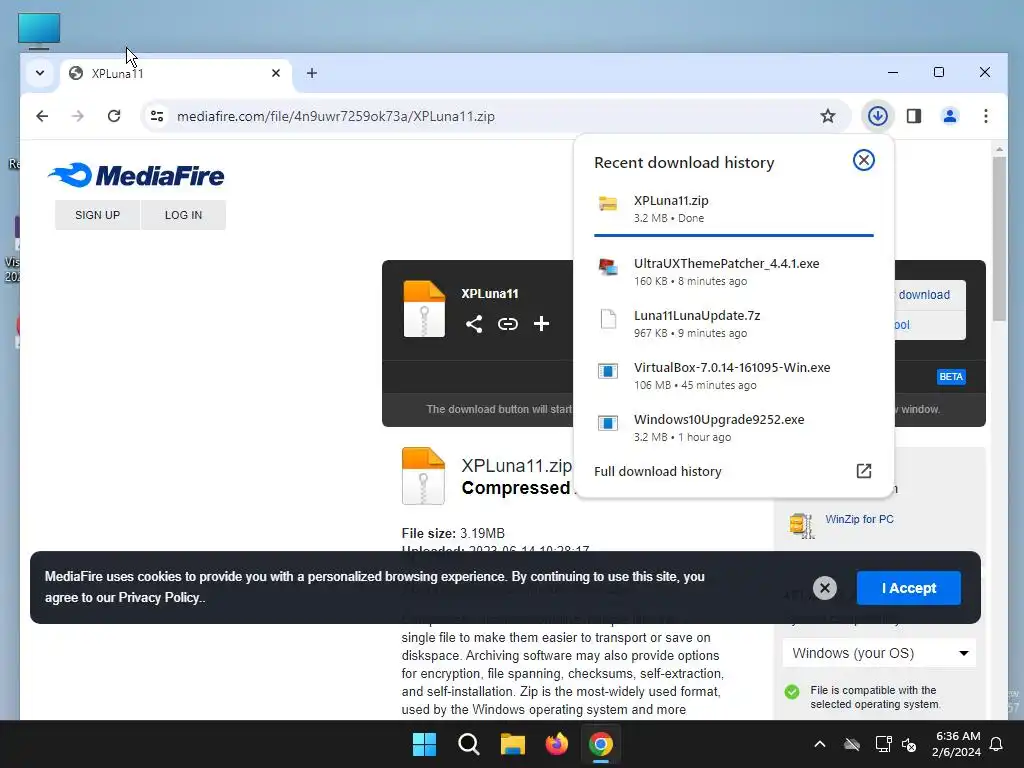Open UltraUXThemePatcher_4.4.1.exe download entry

pos(733,272)
